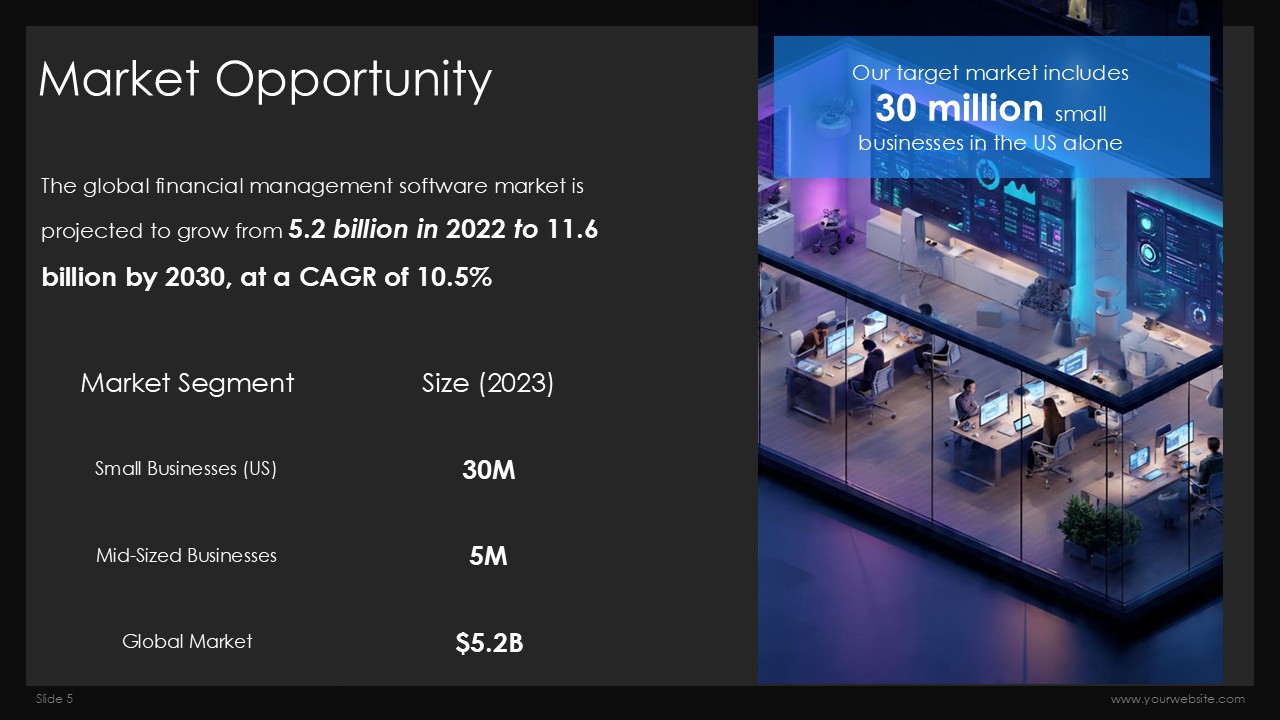Click the bold '5.2 billion in 2022' text
The height and width of the screenshot is (720, 1280).
pos(398,230)
